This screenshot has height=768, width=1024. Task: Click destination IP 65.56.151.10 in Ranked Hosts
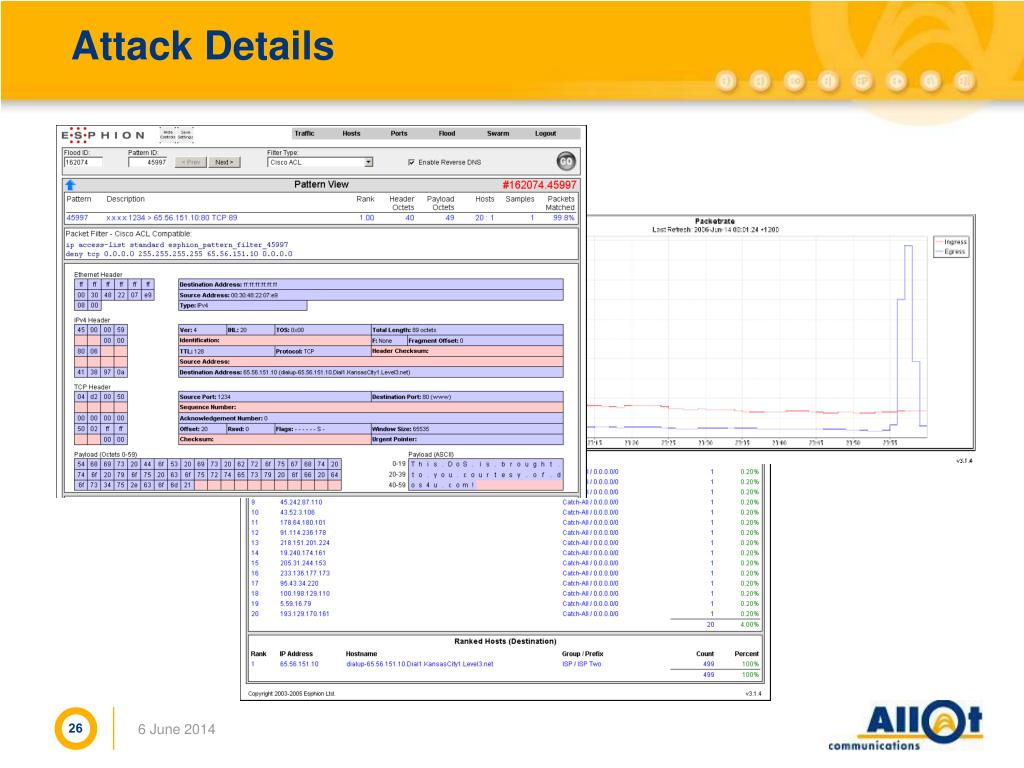[299, 664]
